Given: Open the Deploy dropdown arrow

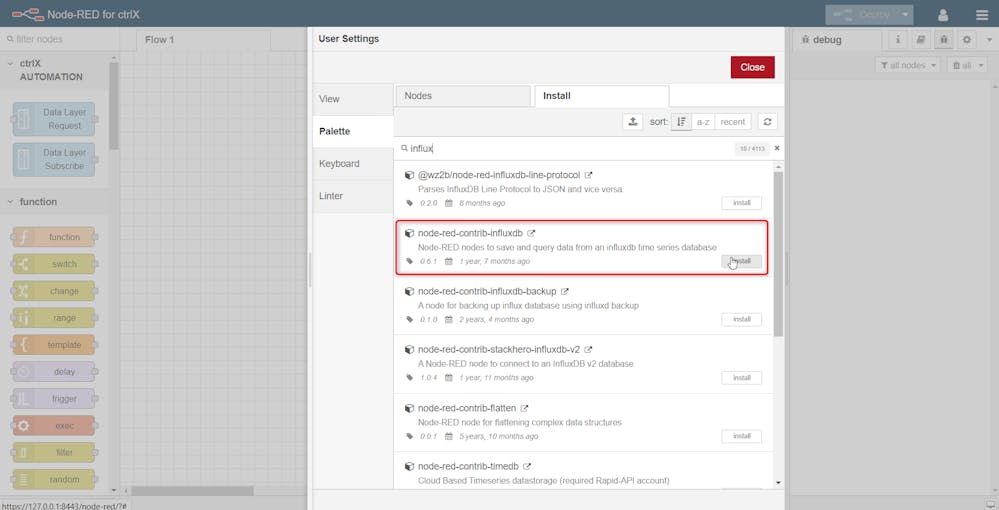Looking at the screenshot, I should pyautogui.click(x=905, y=14).
